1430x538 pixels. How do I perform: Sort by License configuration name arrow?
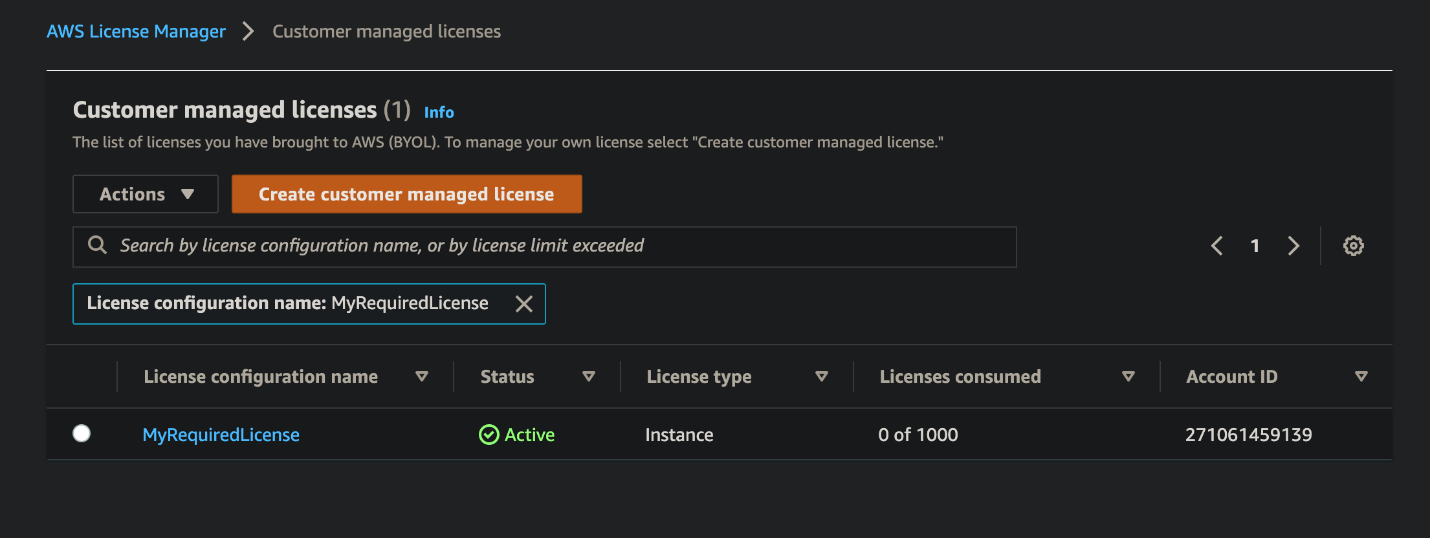tap(422, 377)
